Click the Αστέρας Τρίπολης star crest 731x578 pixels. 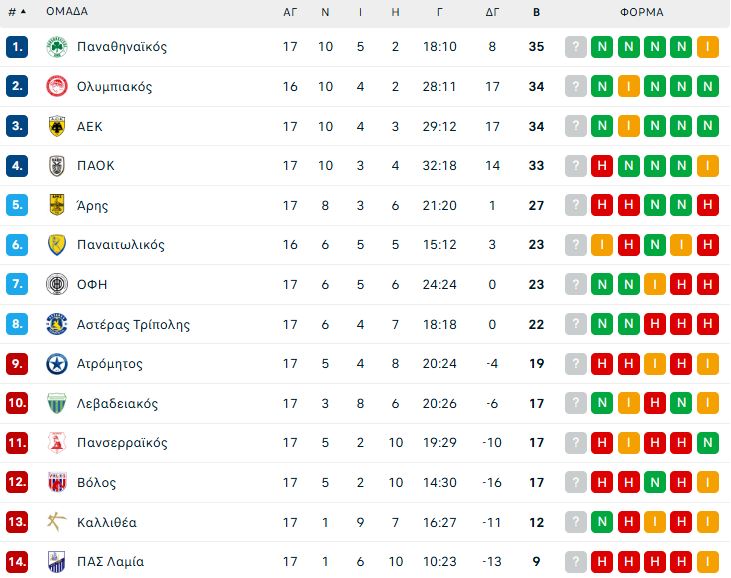[x=57, y=324]
